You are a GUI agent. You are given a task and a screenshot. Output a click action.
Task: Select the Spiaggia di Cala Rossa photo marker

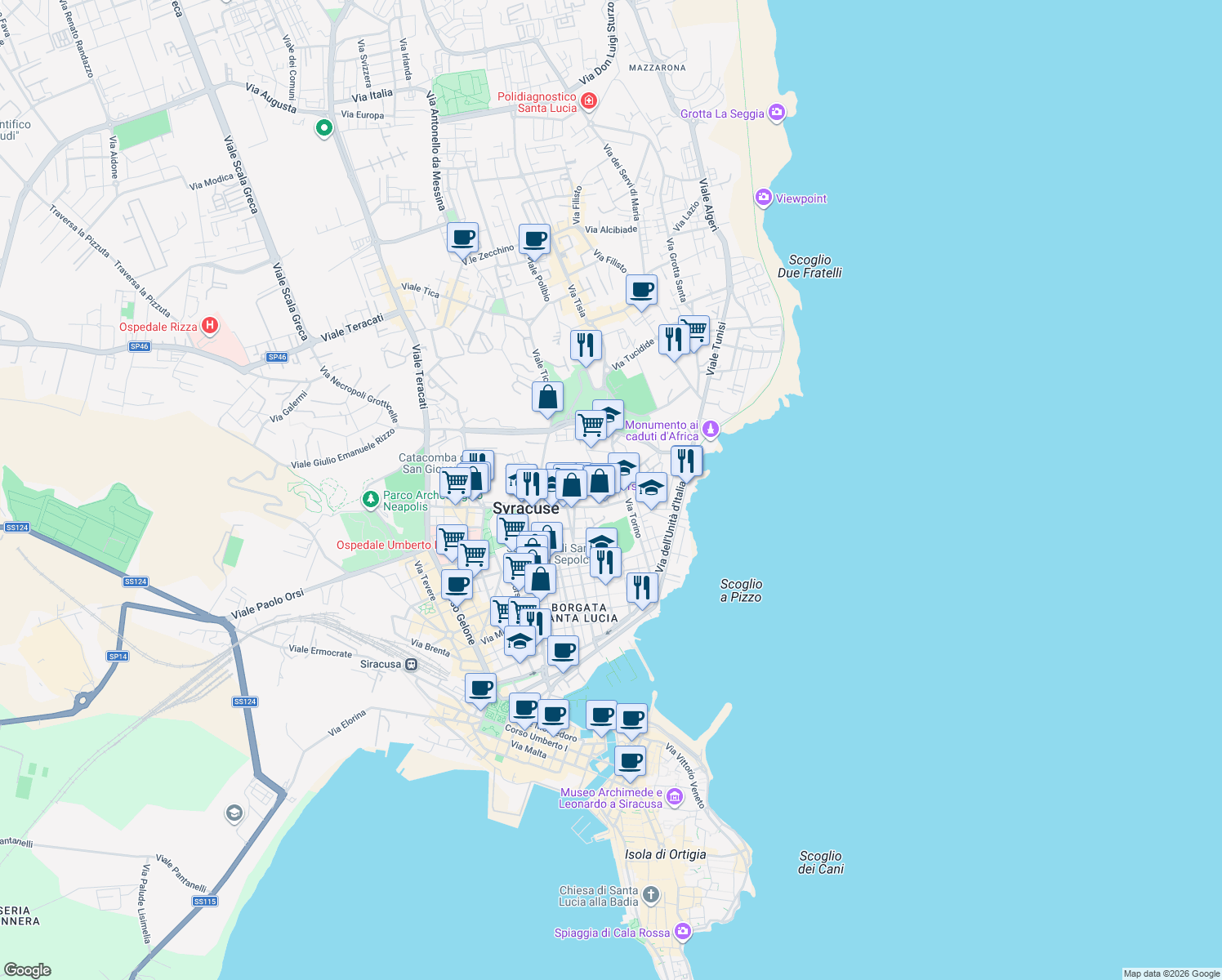coord(683,931)
